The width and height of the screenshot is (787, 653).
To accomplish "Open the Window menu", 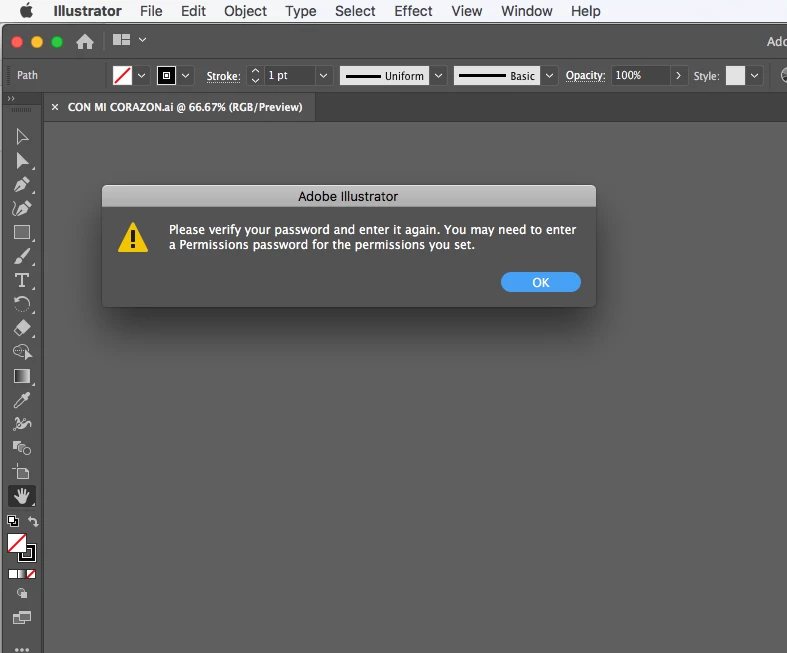I will (x=527, y=11).
